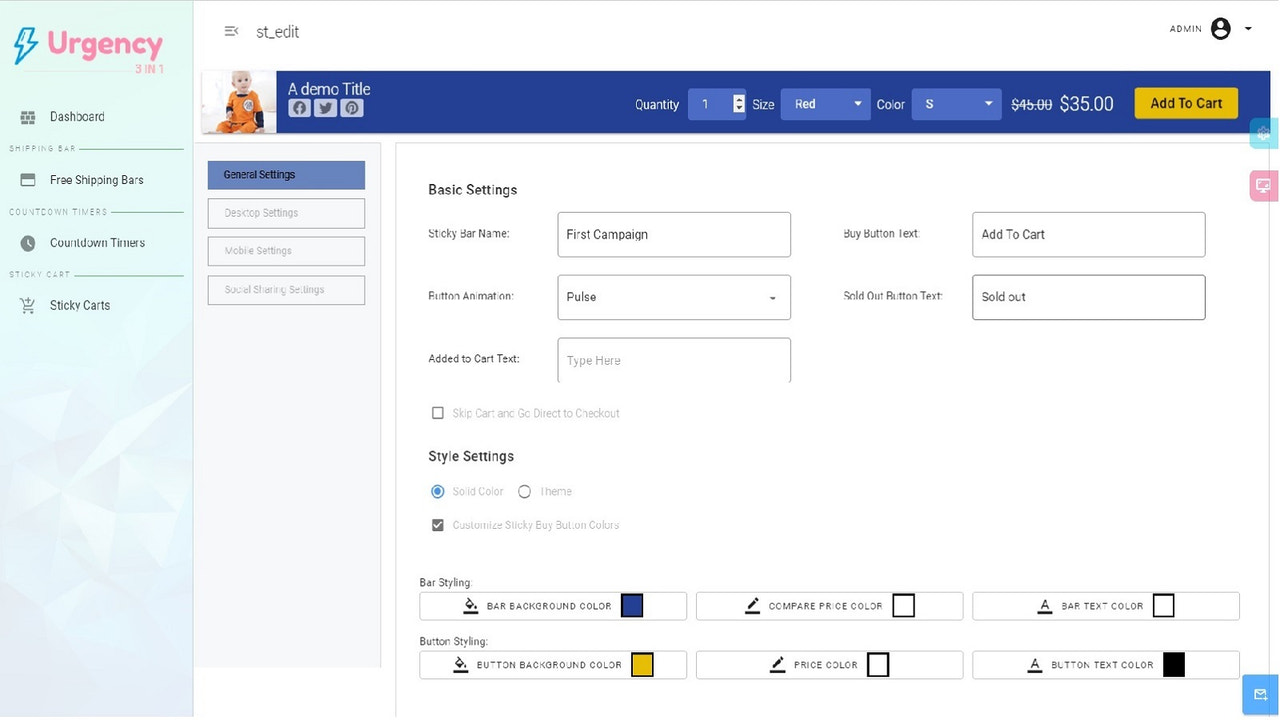The image size is (1280, 720).
Task: Select the Solid Color radio option
Action: tap(437, 491)
